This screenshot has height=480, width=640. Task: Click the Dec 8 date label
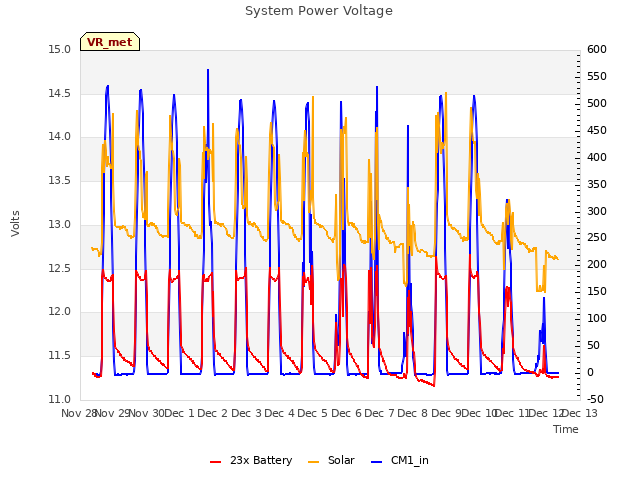tap(413, 413)
